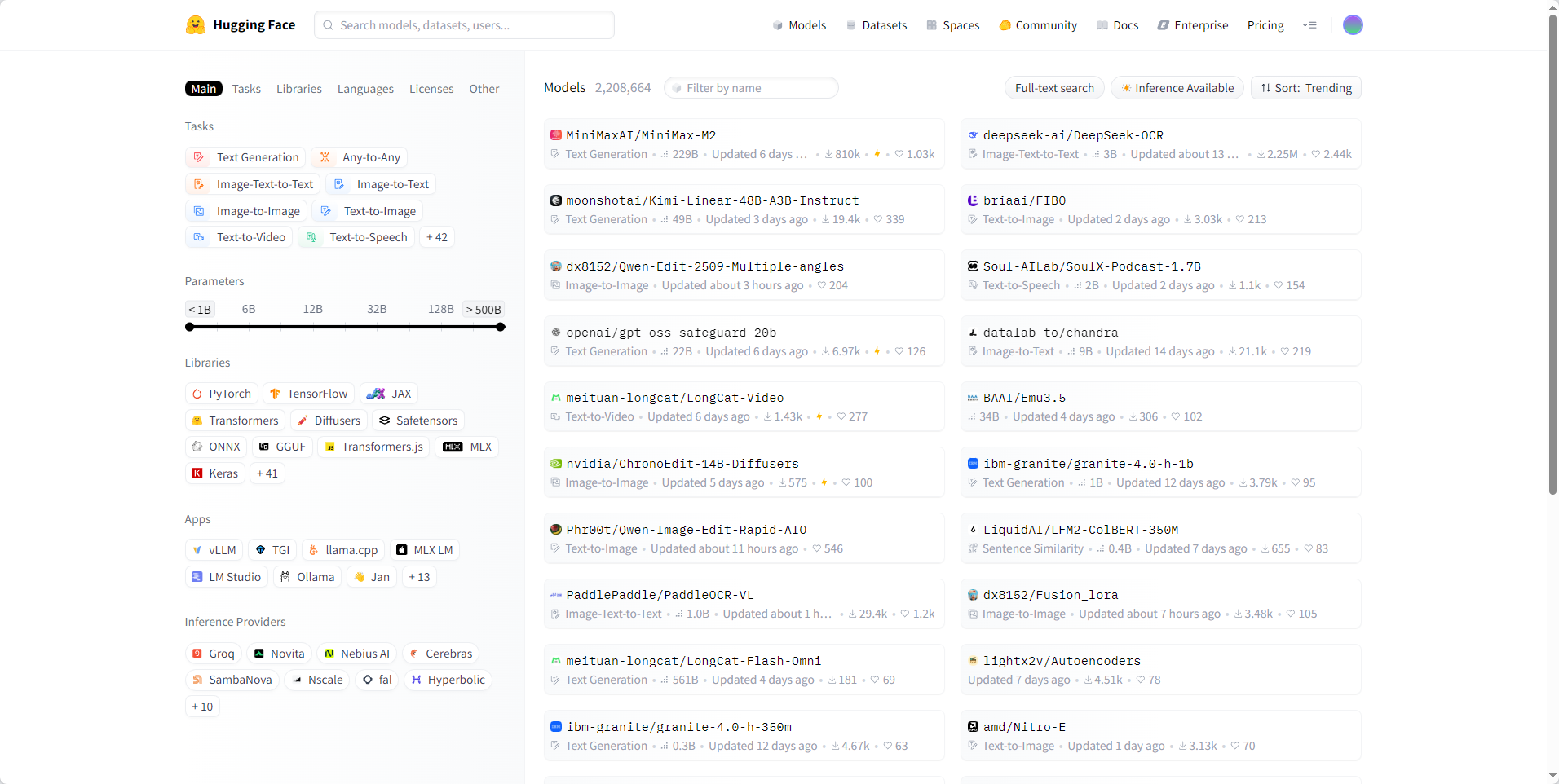Open the Sort: Trending dropdown
Screen dimensions: 1559x784
[1306, 88]
